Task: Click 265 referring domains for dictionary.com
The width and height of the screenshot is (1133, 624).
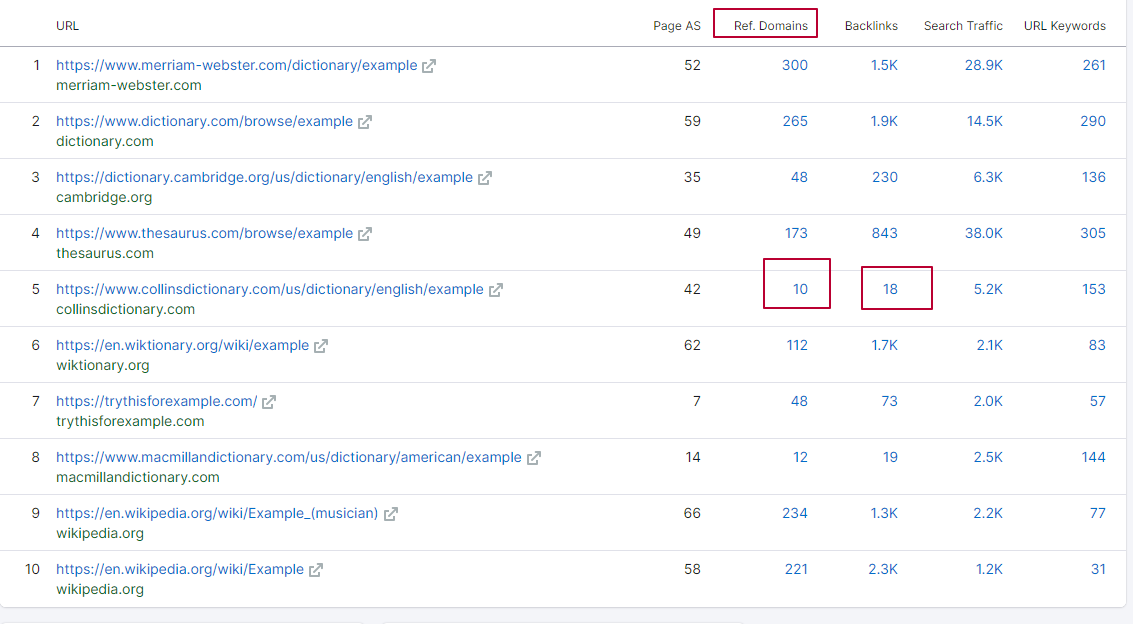Action: [x=795, y=121]
